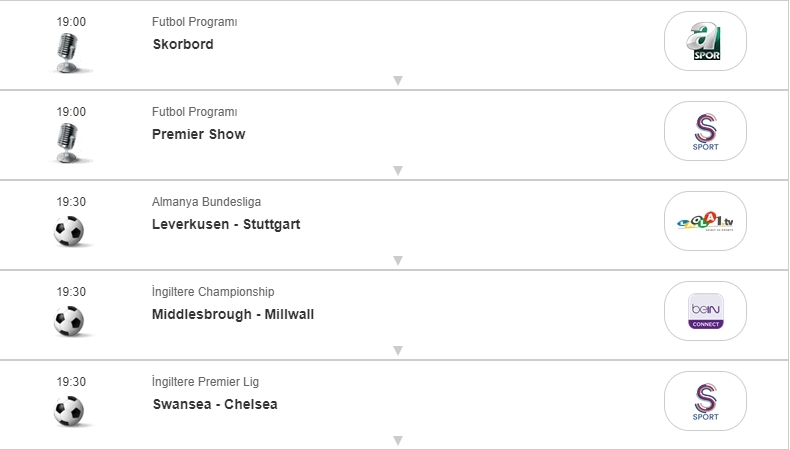This screenshot has width=790, height=450.
Task: Expand the Premier Show row details arrow
Action: point(397,171)
